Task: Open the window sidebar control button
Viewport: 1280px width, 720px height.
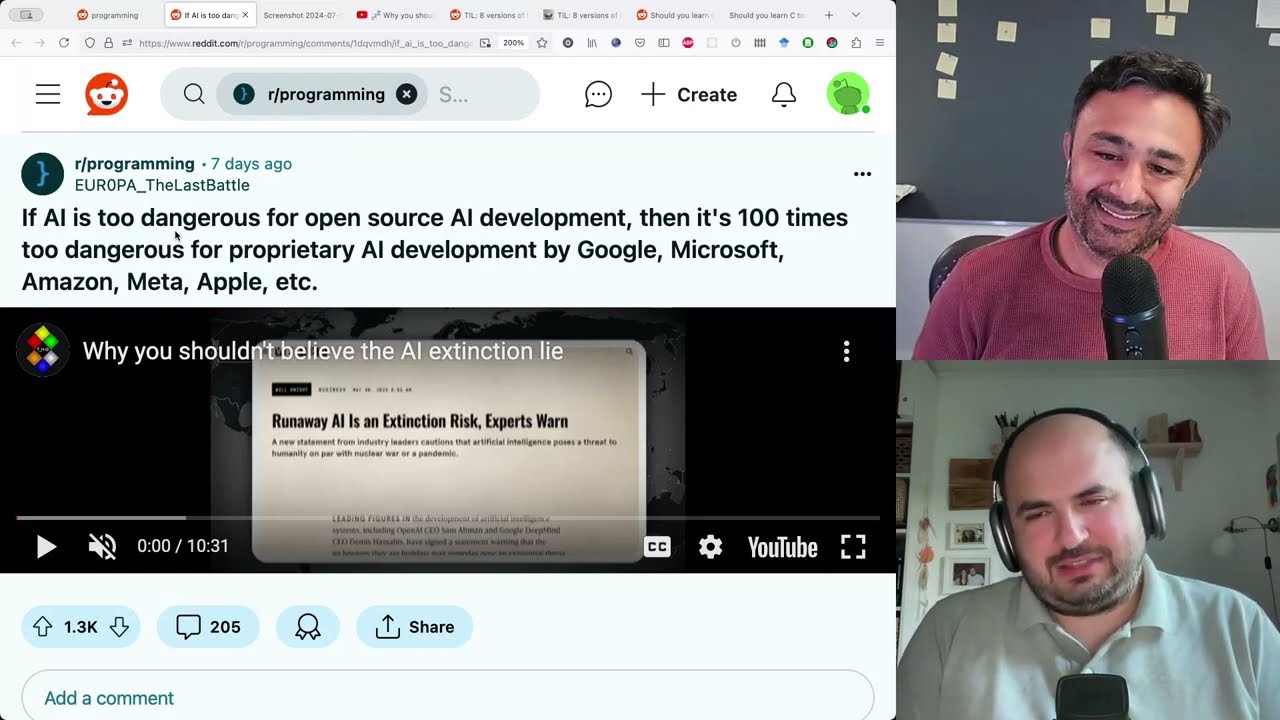Action: click(x=26, y=15)
